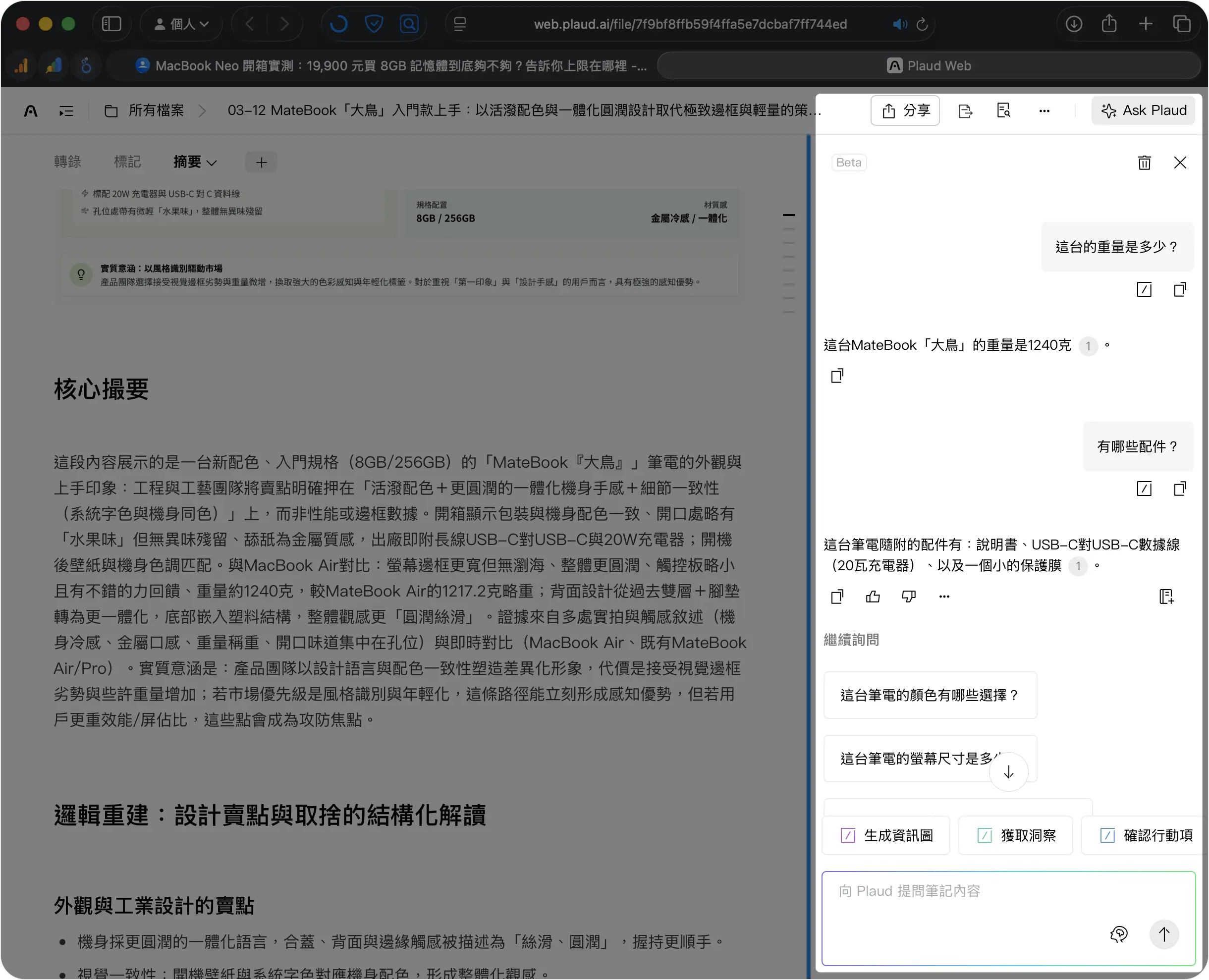Click the Beta badge label
The height and width of the screenshot is (980, 1209).
coord(848,163)
